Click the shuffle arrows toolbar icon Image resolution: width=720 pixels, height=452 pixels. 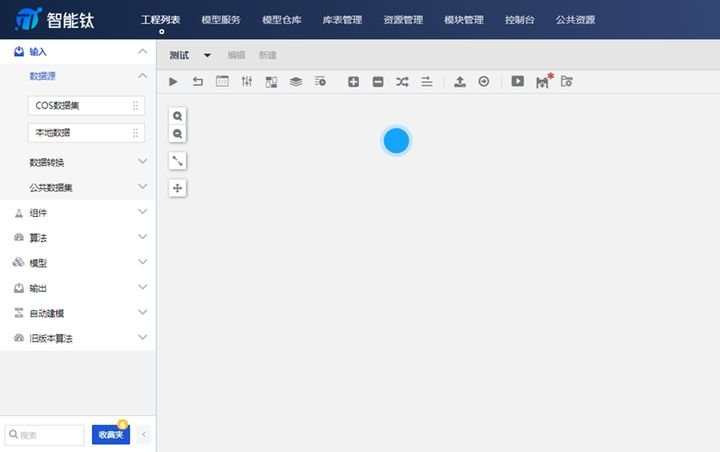click(402, 82)
